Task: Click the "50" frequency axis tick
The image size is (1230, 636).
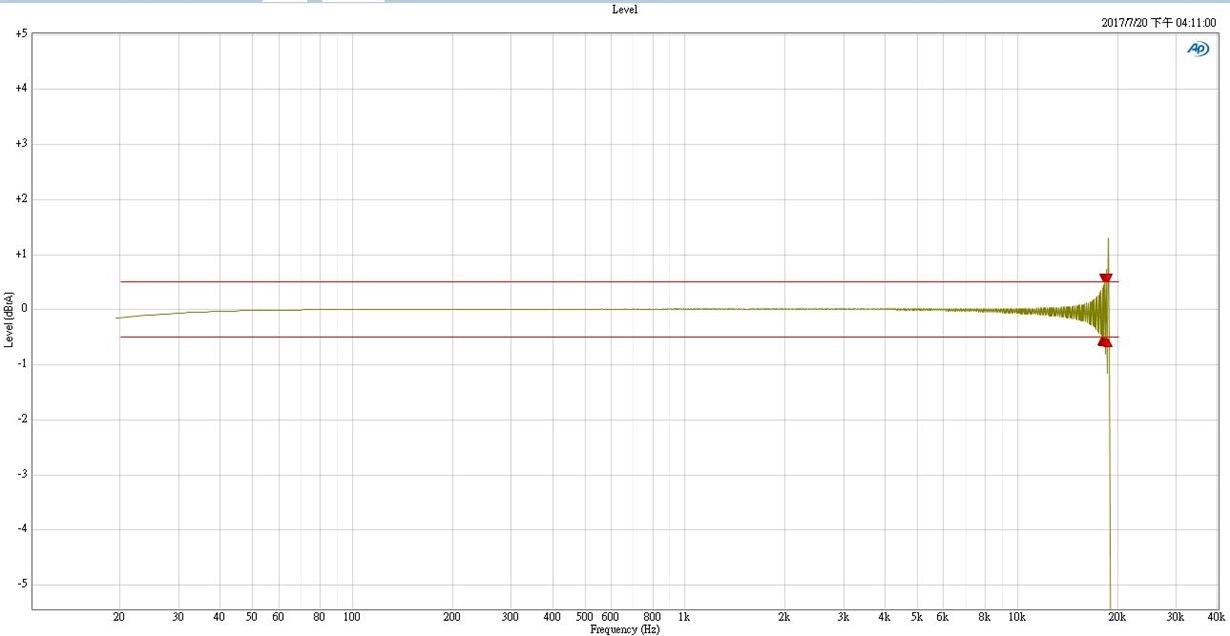Action: [251, 617]
